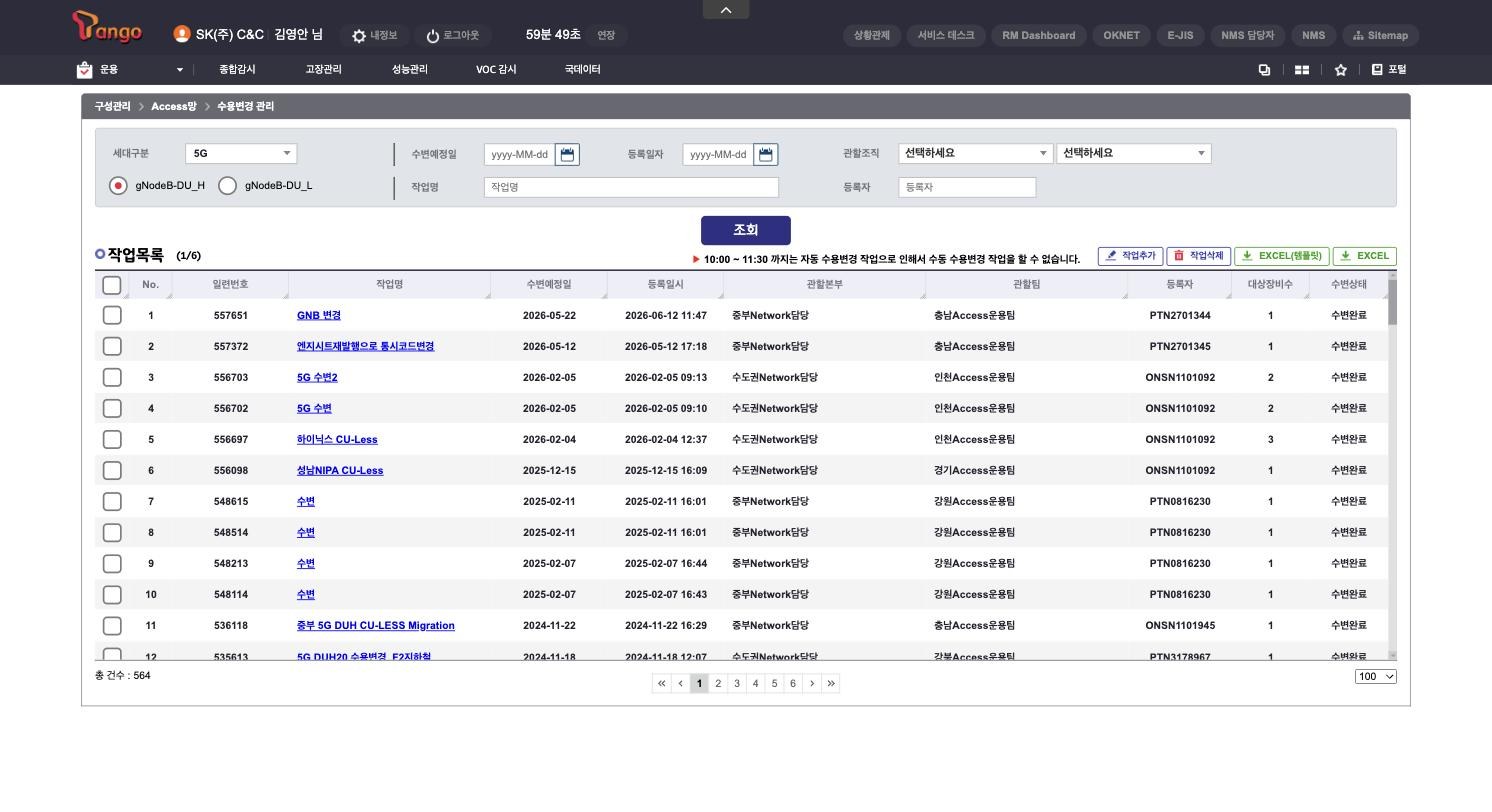Open second 관할조직 선택하세요 dropdown
The height and width of the screenshot is (812, 1492).
1134,153
